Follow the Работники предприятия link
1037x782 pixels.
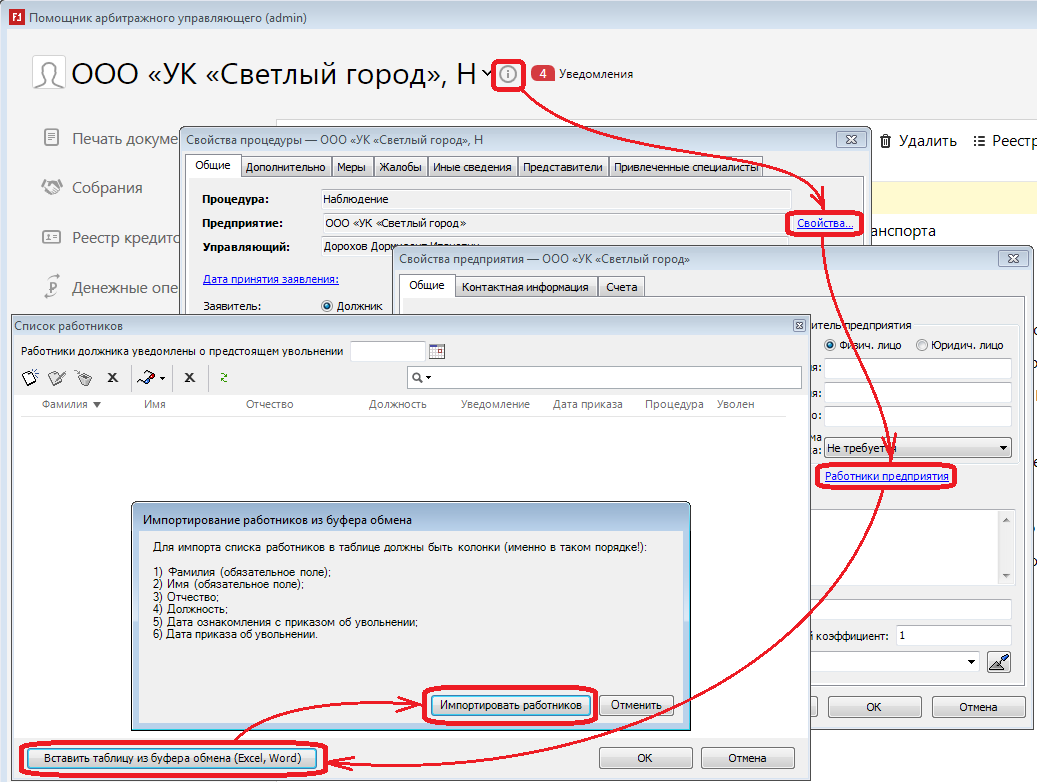(886, 477)
